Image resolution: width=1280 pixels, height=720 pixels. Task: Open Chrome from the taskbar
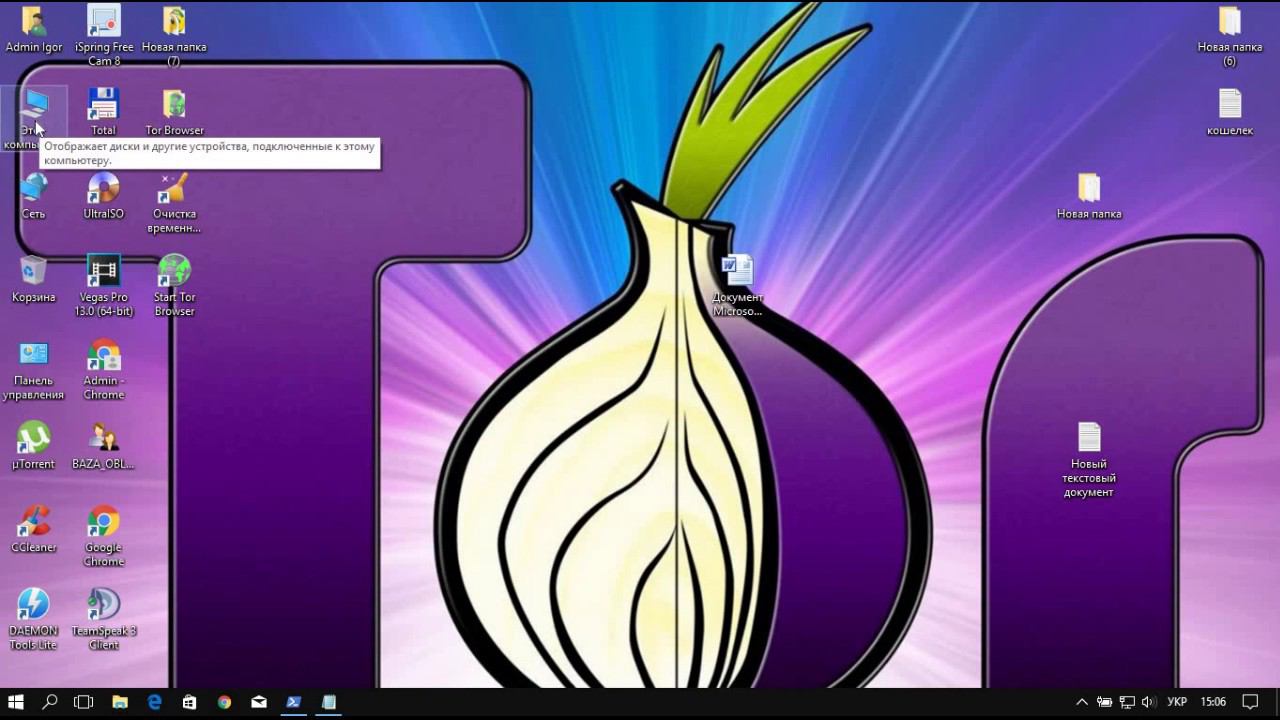pyautogui.click(x=224, y=702)
